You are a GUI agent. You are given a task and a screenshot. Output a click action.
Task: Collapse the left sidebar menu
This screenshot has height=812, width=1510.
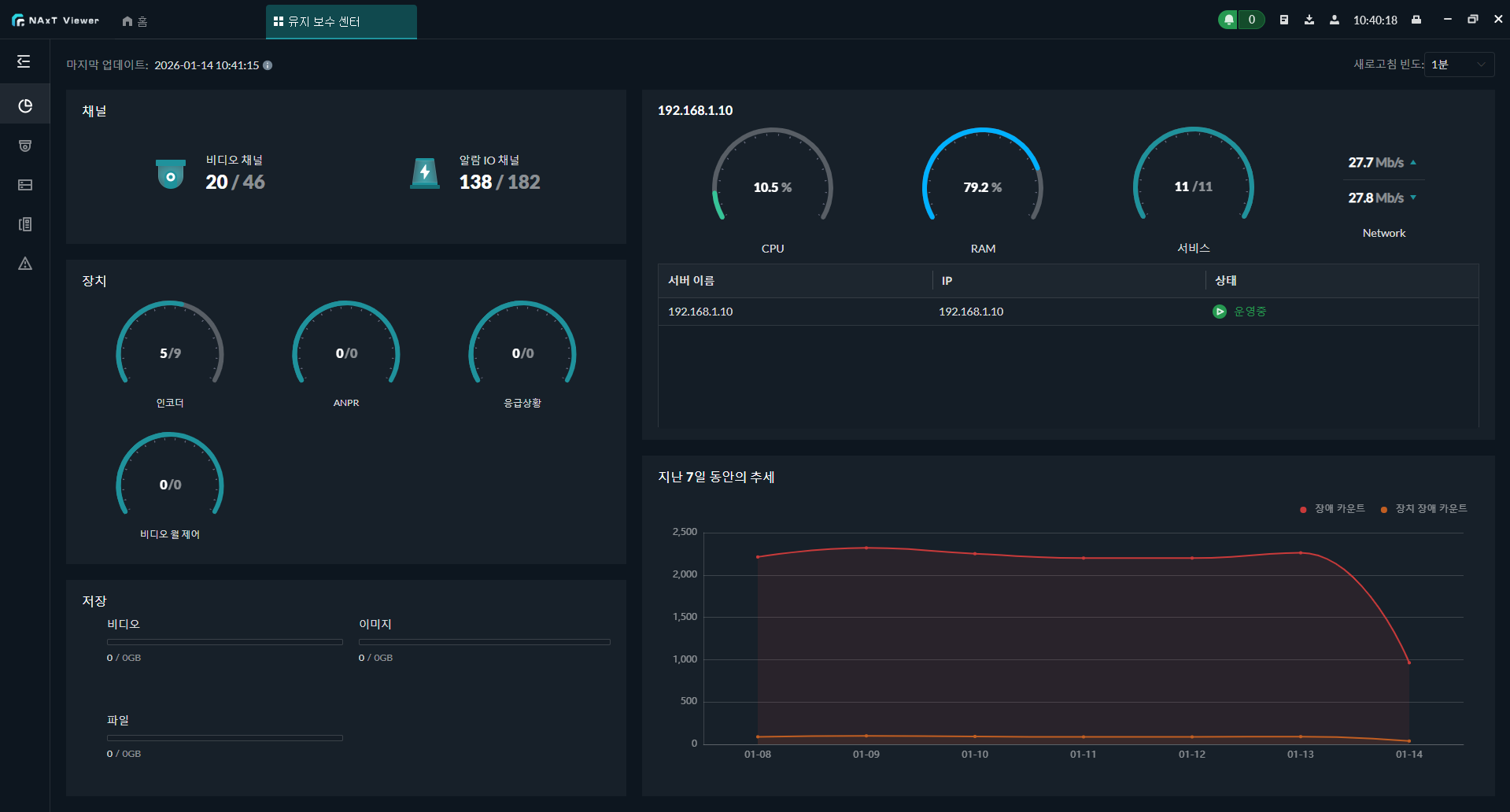pos(24,61)
